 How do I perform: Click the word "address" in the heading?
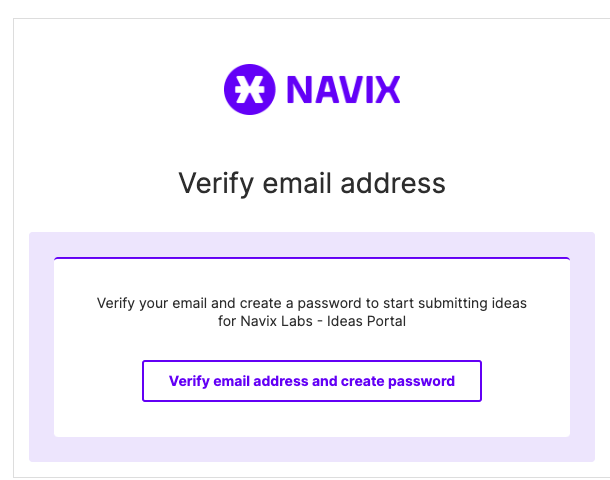pyautogui.click(x=393, y=183)
